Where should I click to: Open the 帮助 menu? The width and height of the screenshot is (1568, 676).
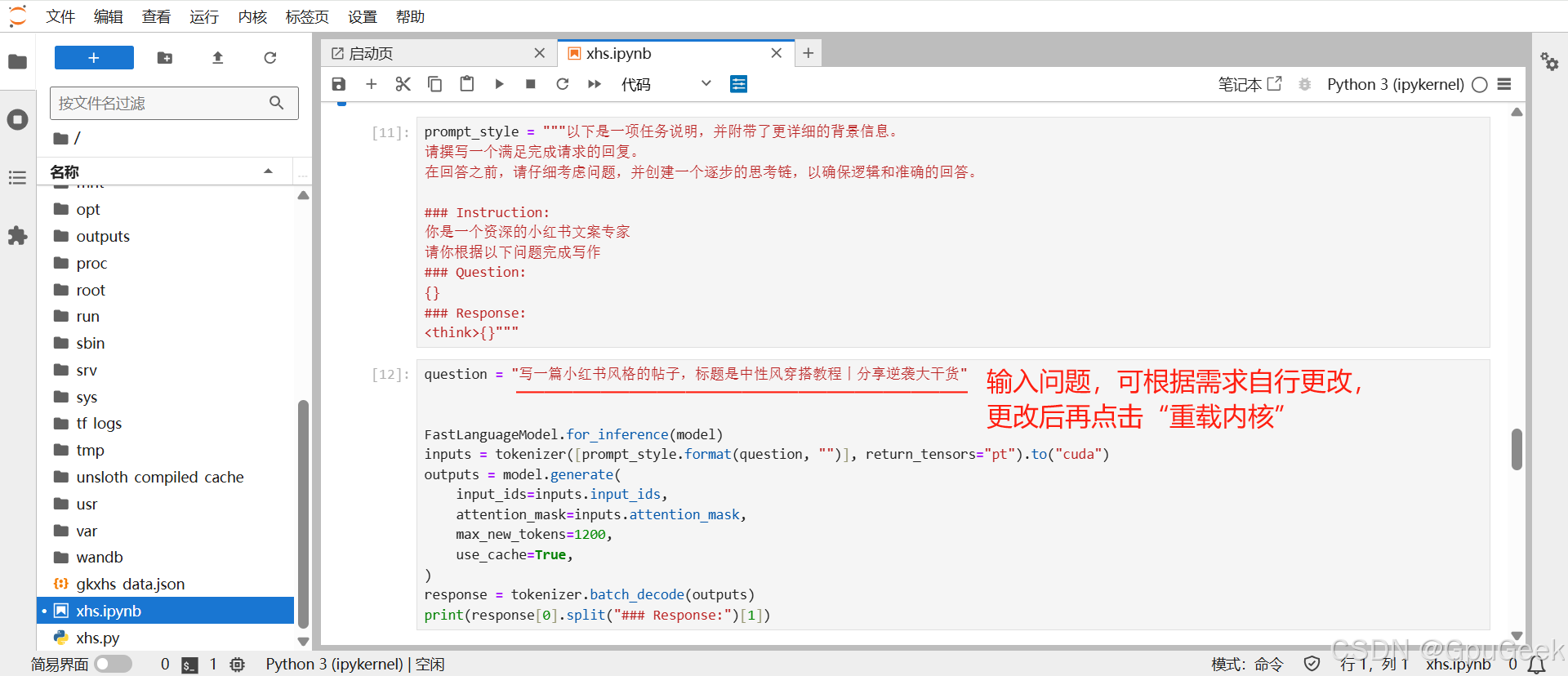point(410,16)
